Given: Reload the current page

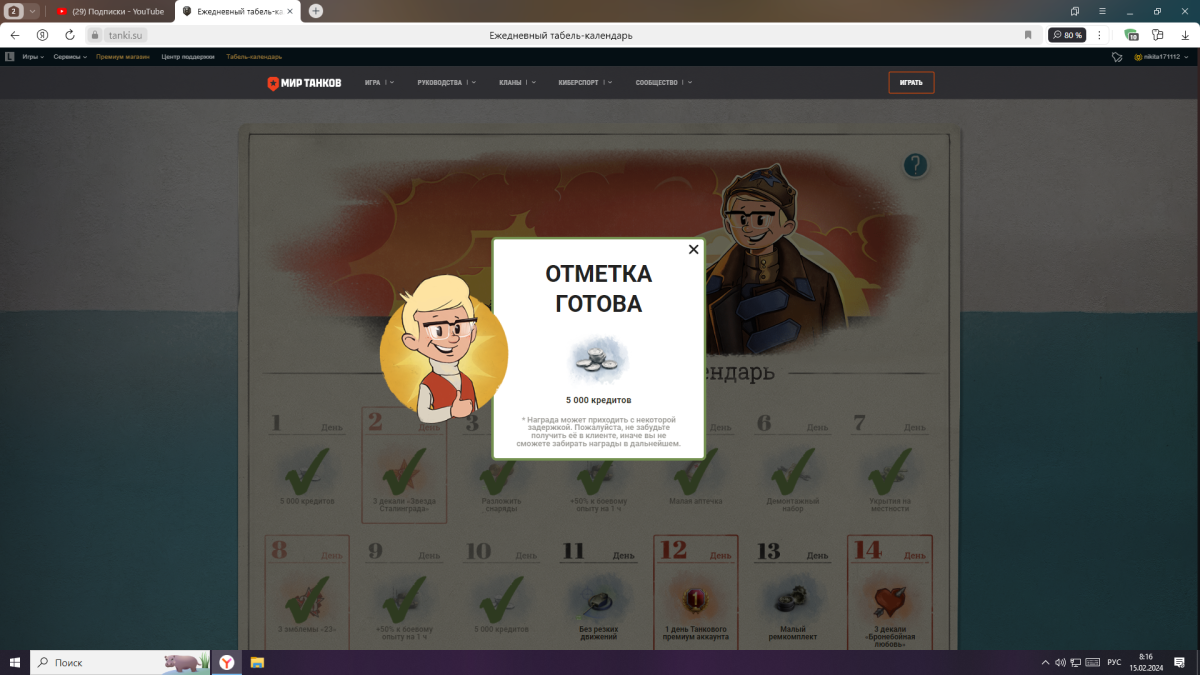Looking at the screenshot, I should (x=70, y=35).
